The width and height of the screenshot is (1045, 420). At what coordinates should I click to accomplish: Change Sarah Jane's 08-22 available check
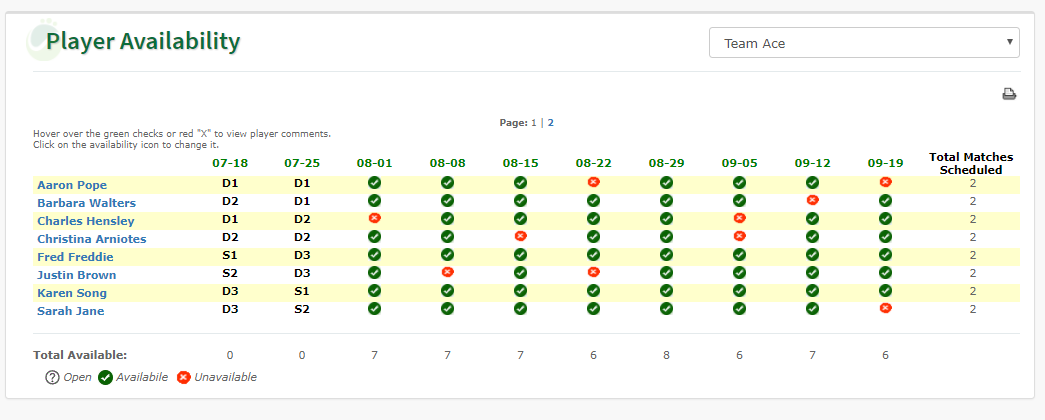pyautogui.click(x=593, y=308)
